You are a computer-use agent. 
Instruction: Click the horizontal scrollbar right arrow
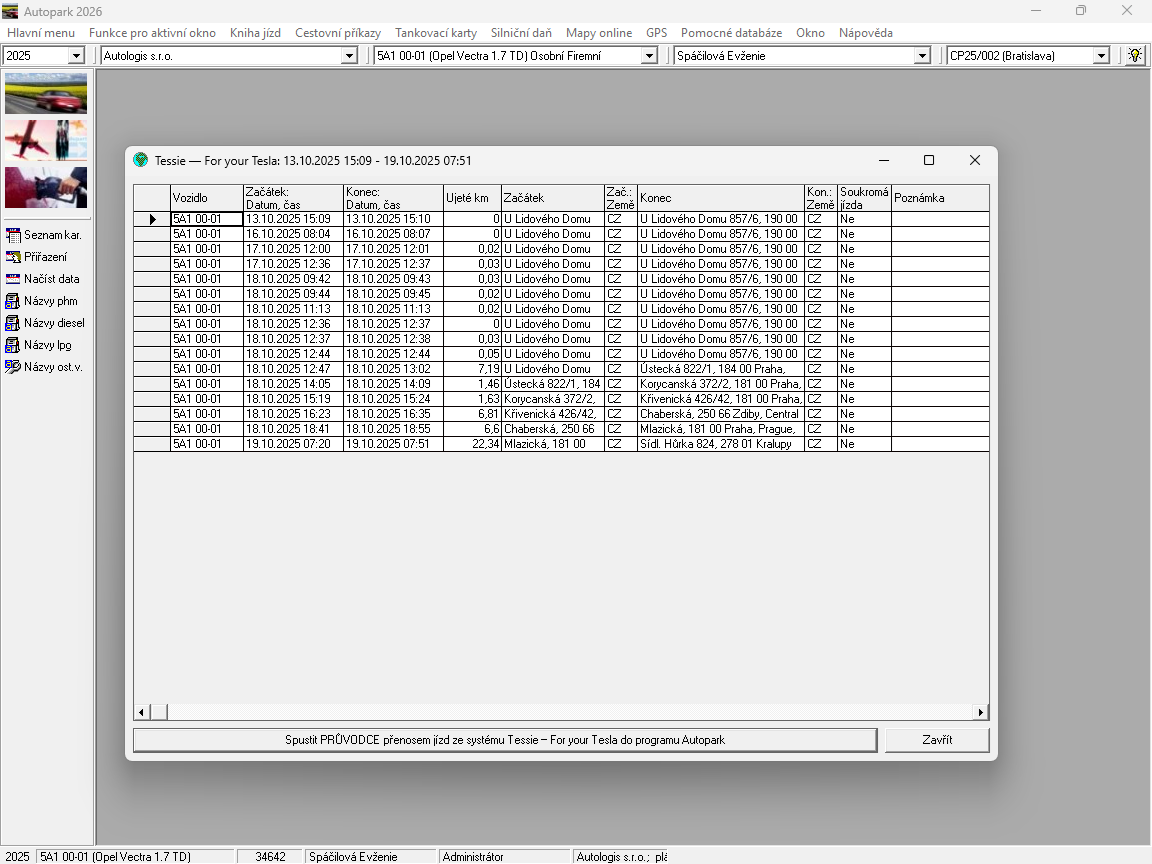[981, 712]
